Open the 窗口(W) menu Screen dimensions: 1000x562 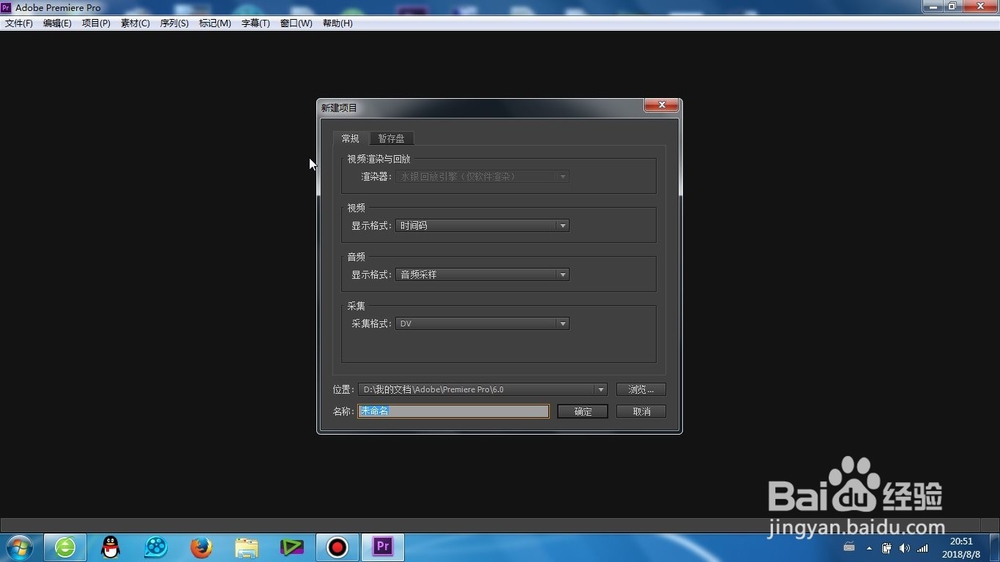point(296,23)
